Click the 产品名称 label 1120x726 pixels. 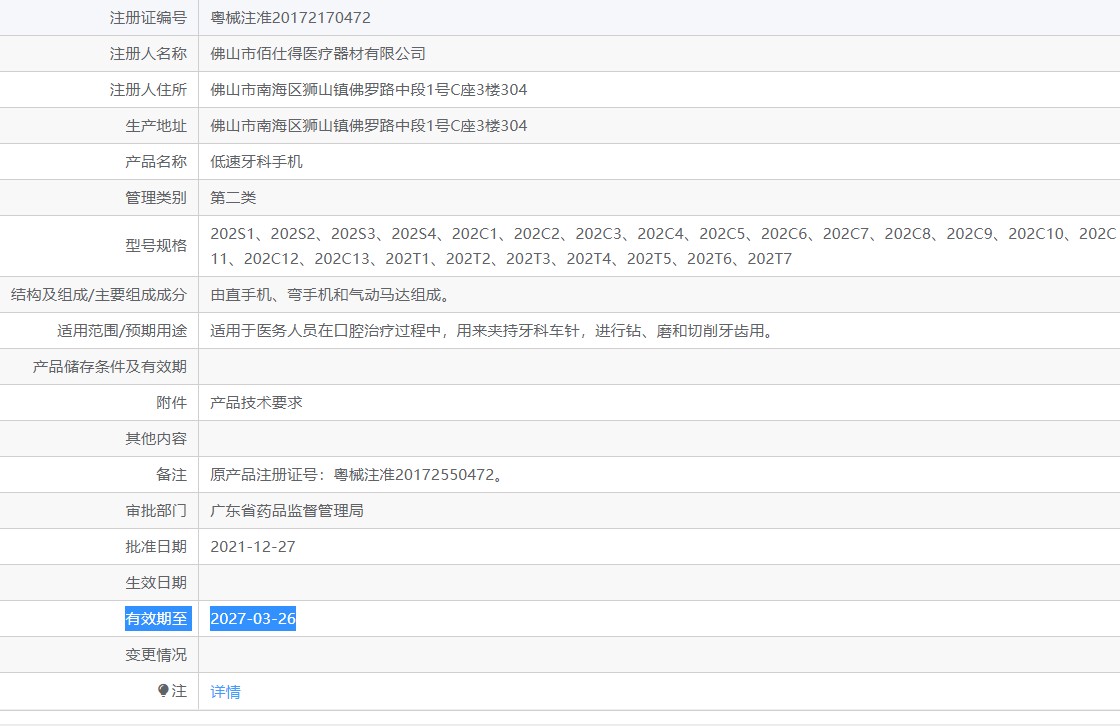pyautogui.click(x=156, y=161)
